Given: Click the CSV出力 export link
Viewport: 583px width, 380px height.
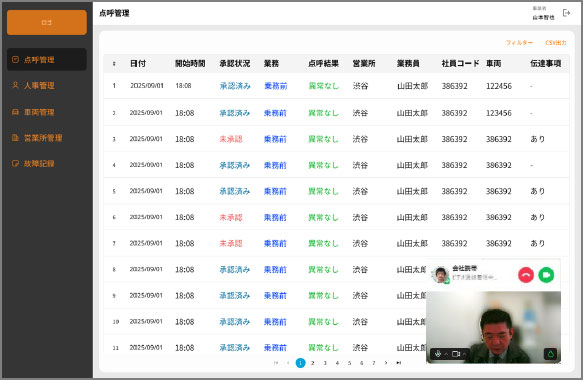Looking at the screenshot, I should click(x=556, y=43).
